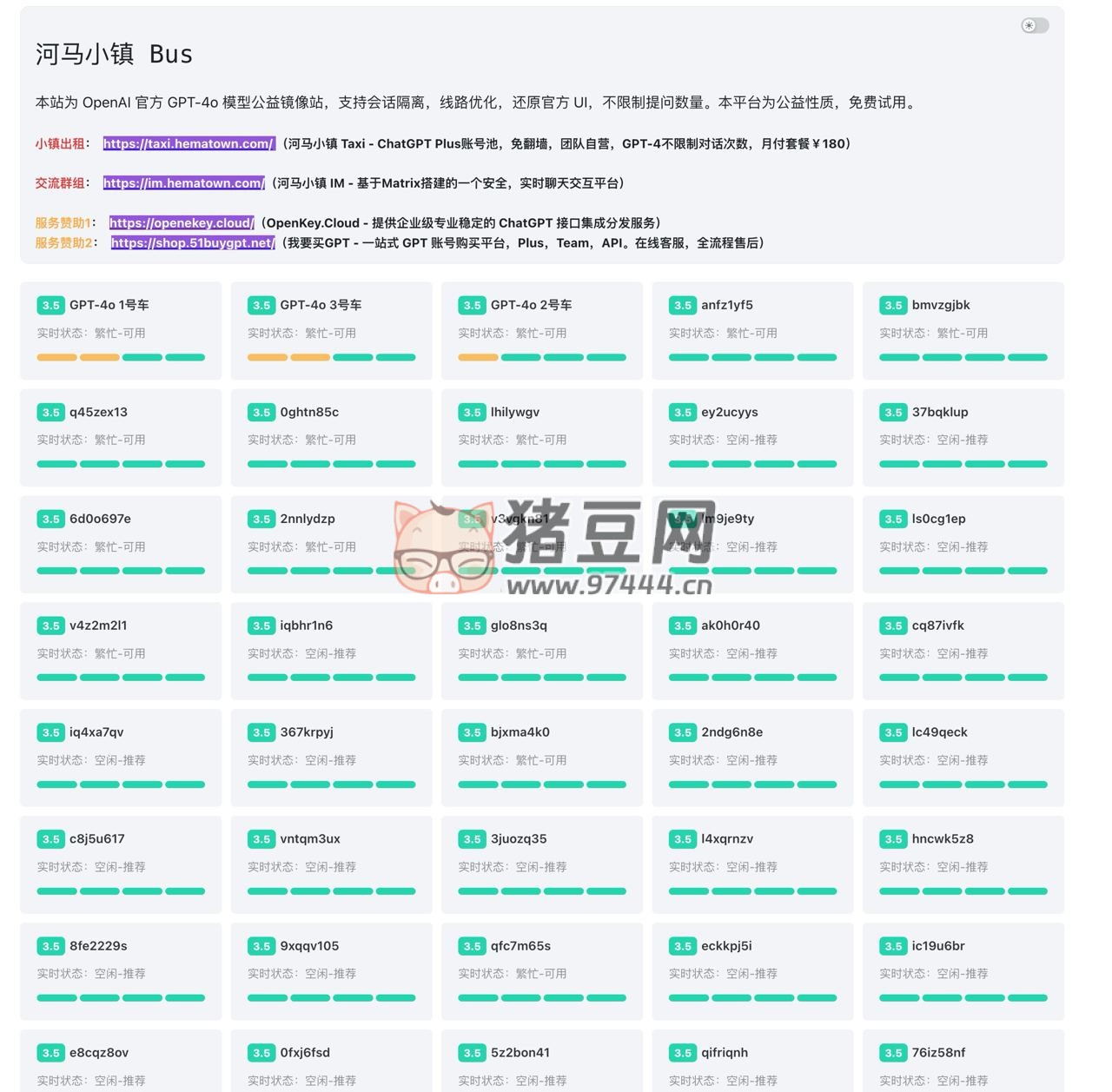Visit the openekey.cloud sponsor link
Viewport: 1112px width, 1092px height.
coord(181,222)
